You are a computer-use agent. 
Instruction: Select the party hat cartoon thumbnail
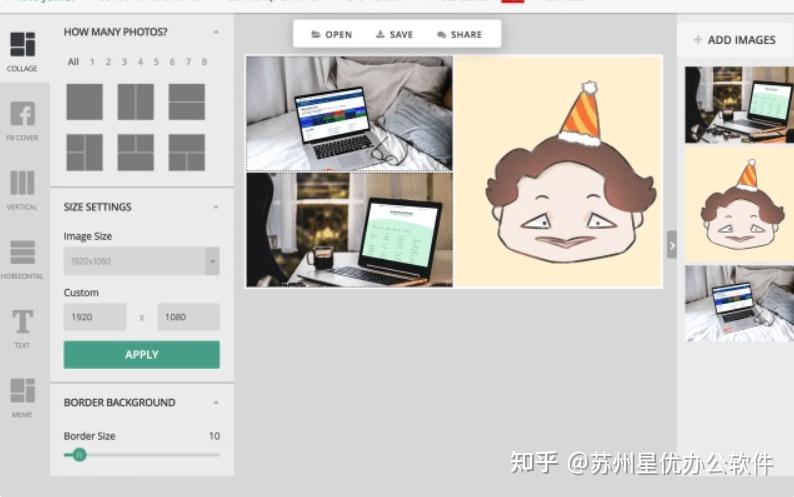click(739, 205)
